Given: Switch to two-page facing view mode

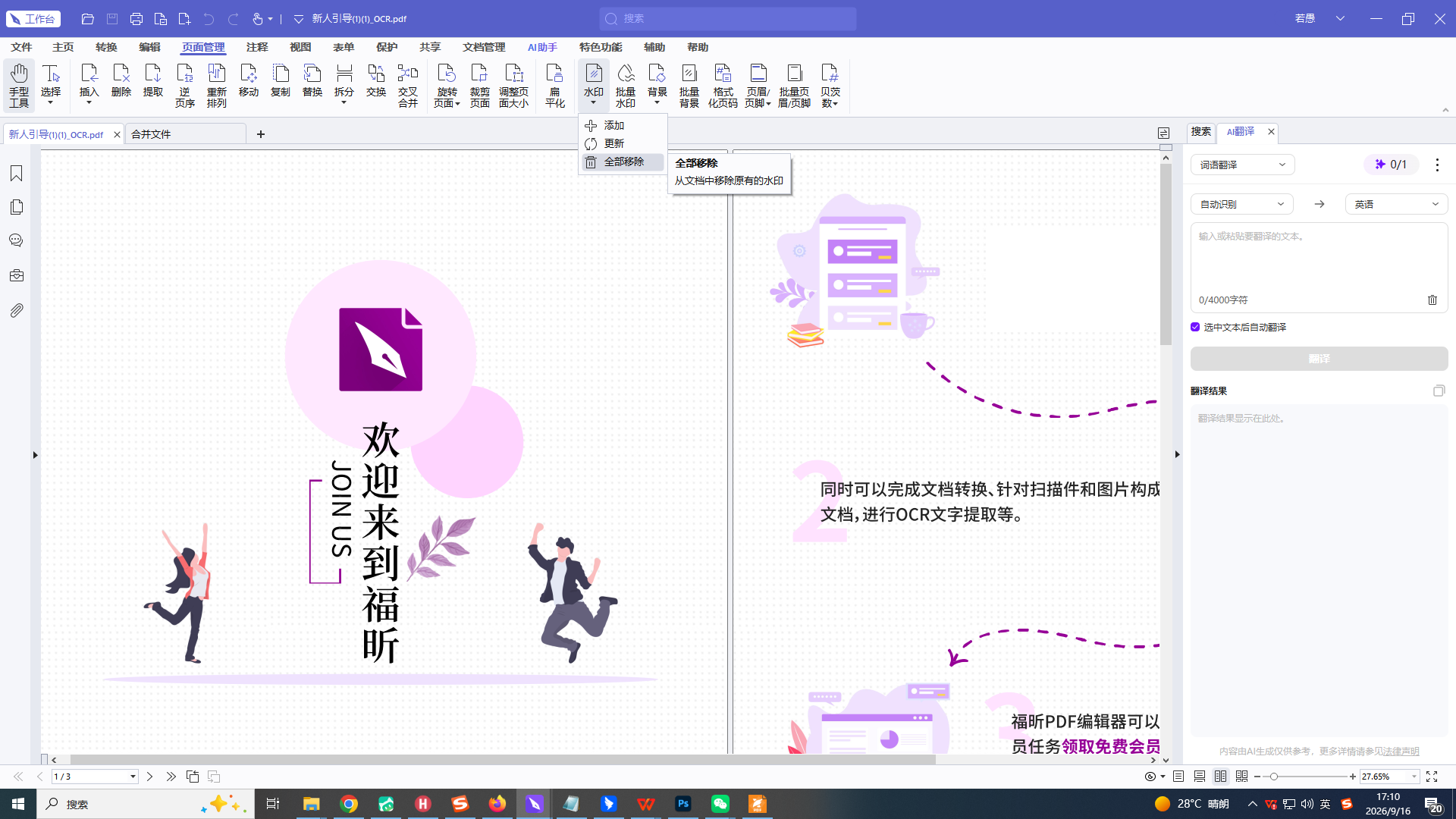Looking at the screenshot, I should [1220, 777].
